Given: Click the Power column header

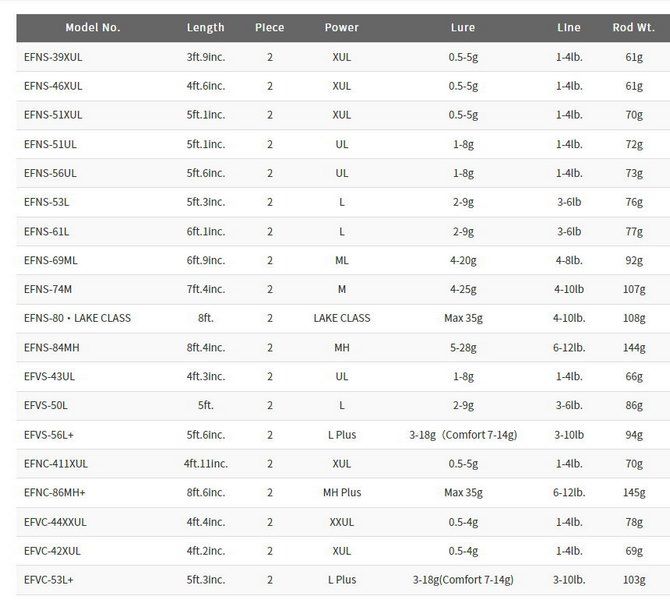Looking at the screenshot, I should point(341,28).
